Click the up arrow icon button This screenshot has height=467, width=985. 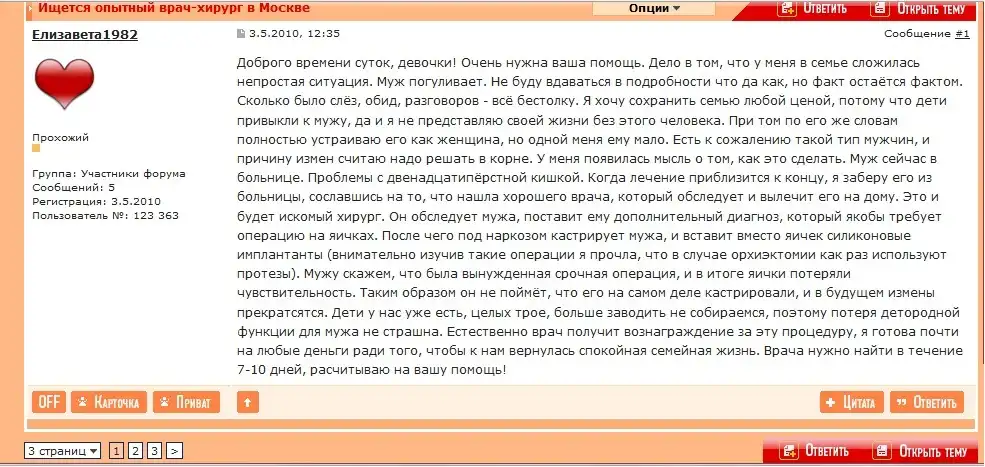coord(248,402)
